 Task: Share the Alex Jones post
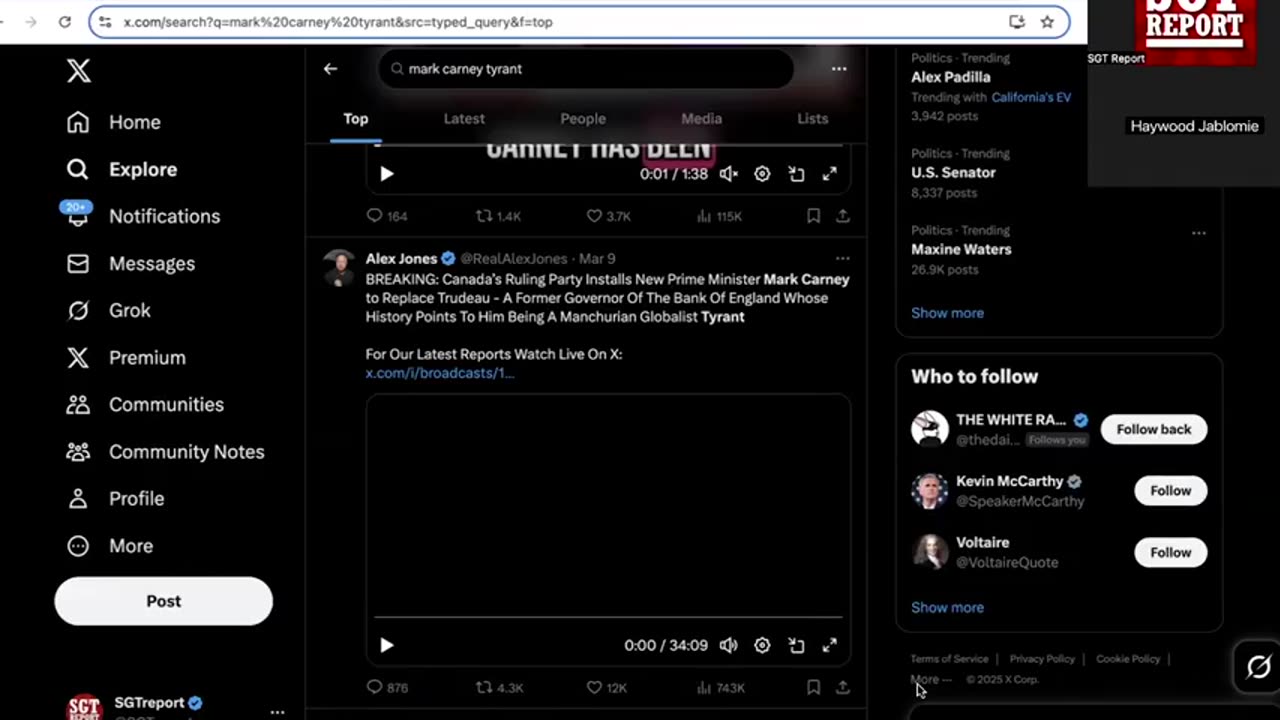point(843,688)
